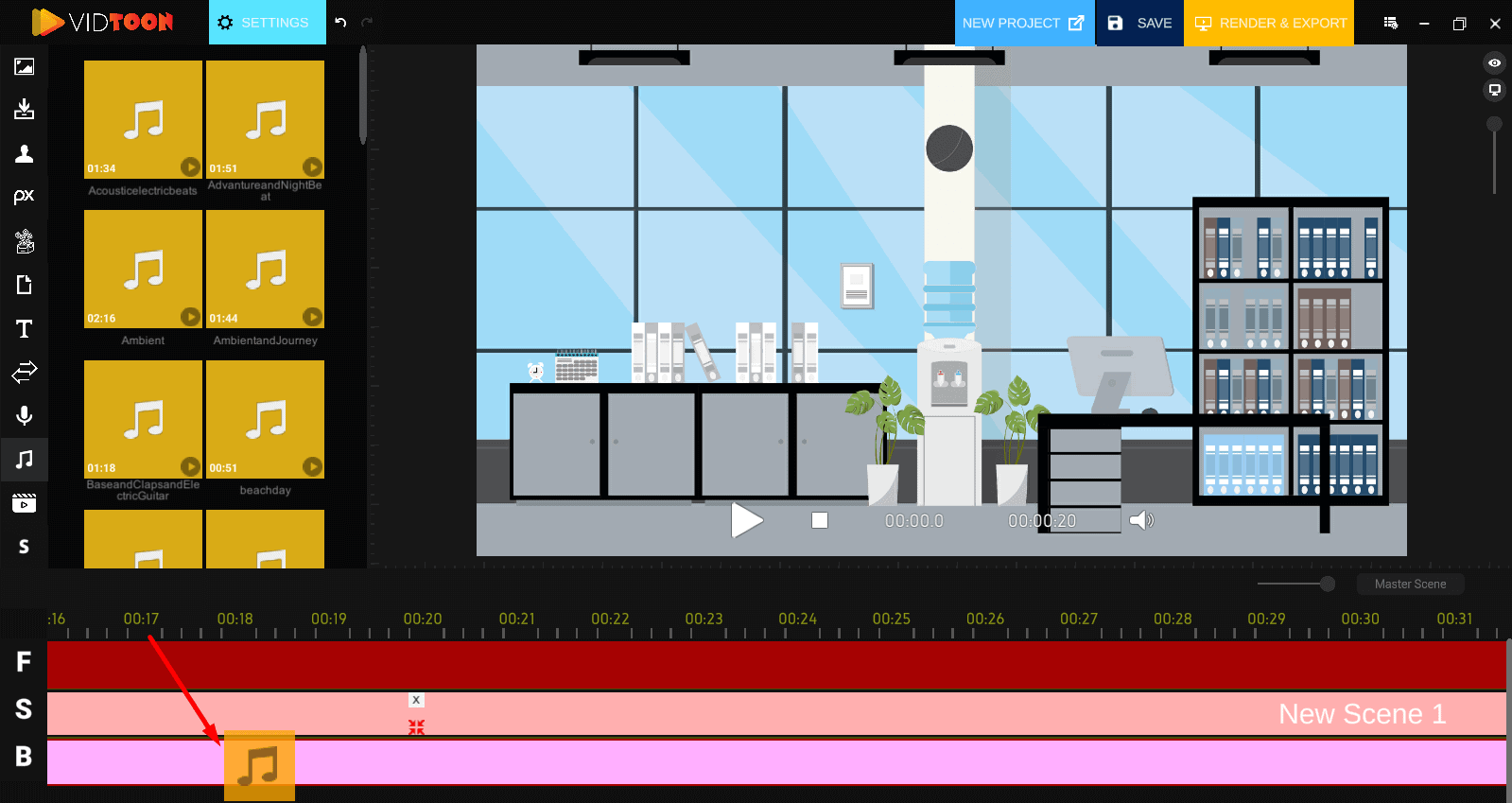This screenshot has height=803, width=1512.
Task: Open the Pixabay 'px' library icon
Action: pos(24,196)
